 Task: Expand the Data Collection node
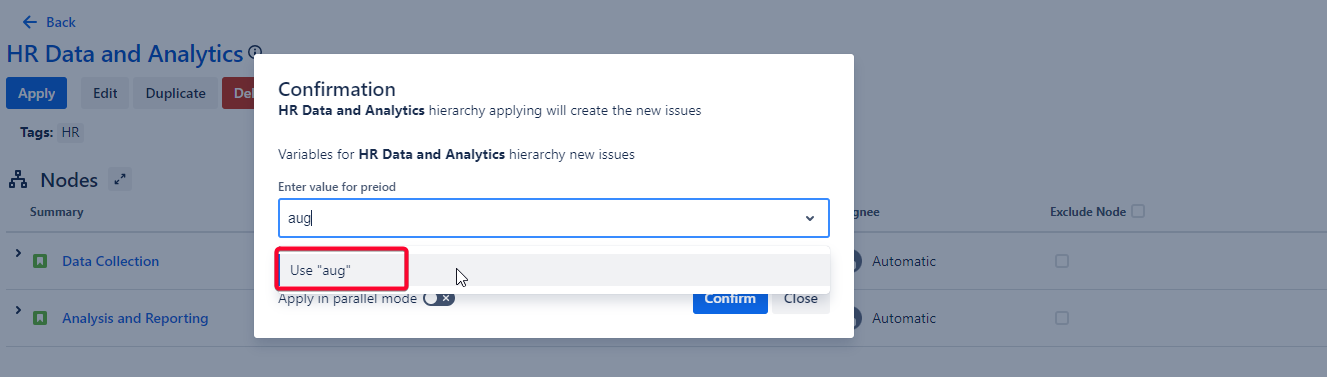18,255
